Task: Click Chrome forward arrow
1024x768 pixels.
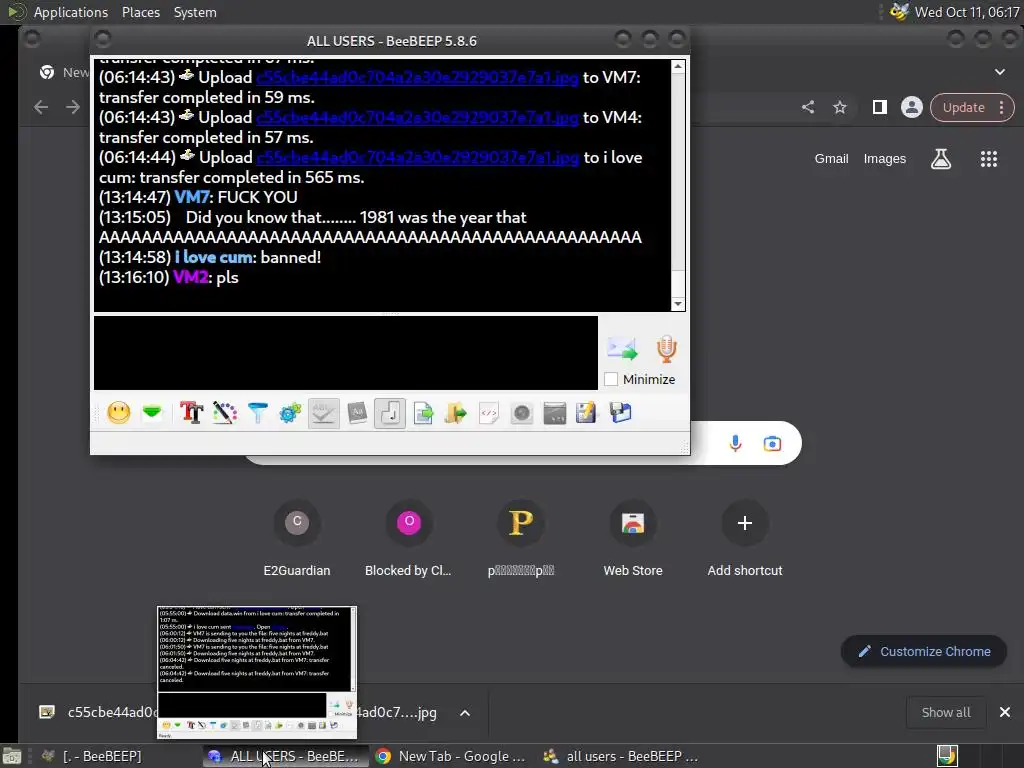Action: tap(73, 107)
